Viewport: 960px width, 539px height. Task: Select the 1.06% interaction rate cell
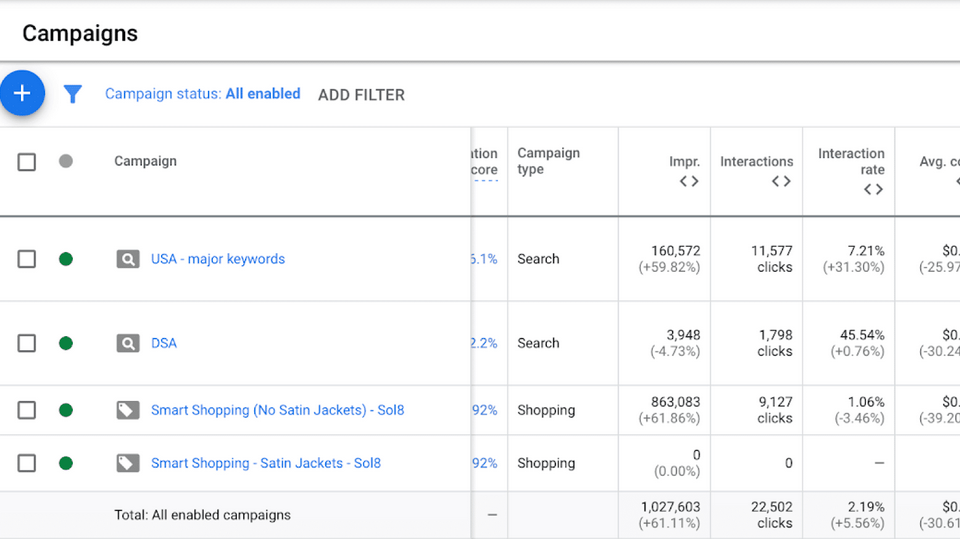tap(860, 410)
